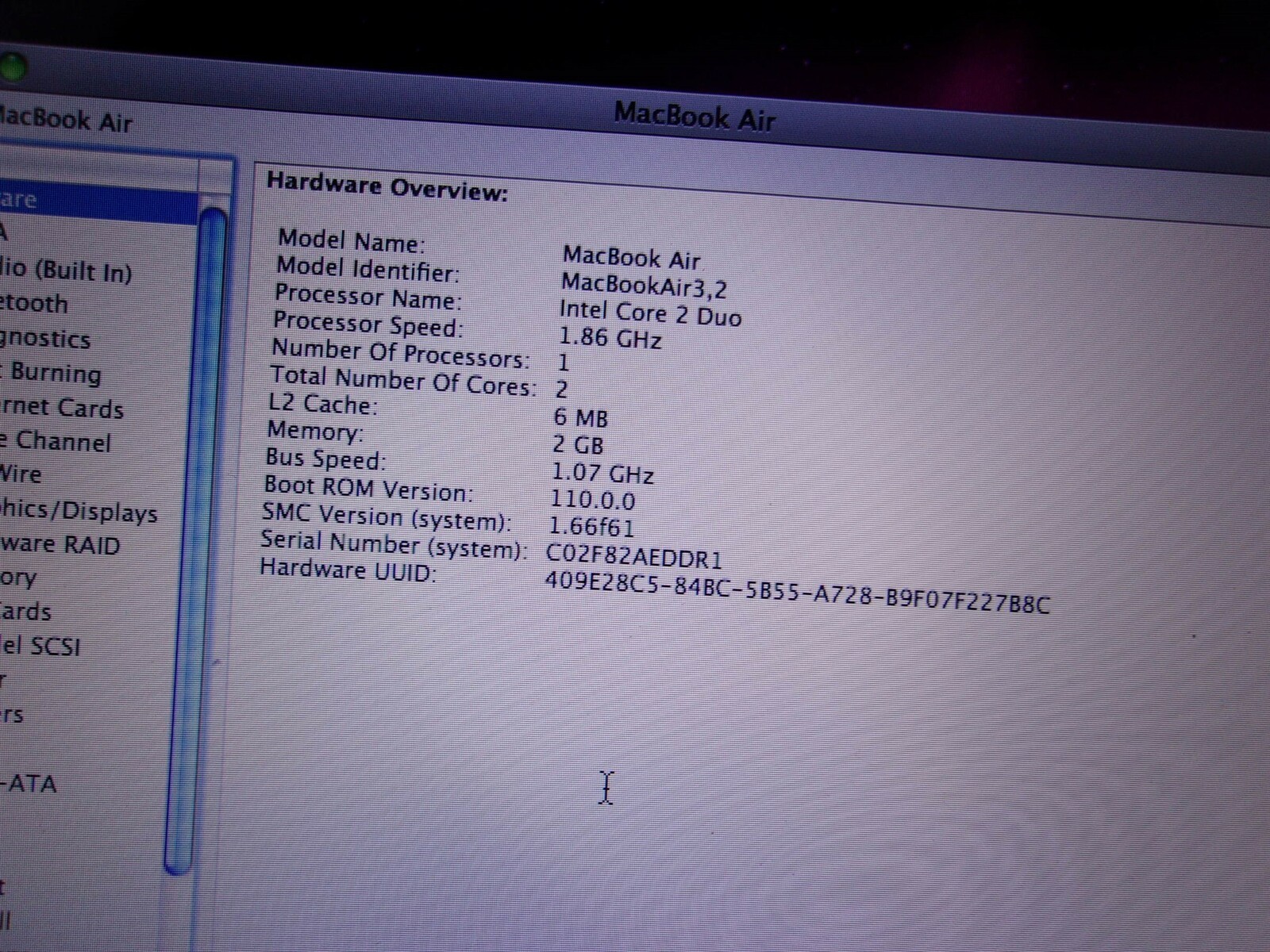Click the Model Name label
Screen dimensions: 1270x952
pyautogui.click(x=352, y=240)
